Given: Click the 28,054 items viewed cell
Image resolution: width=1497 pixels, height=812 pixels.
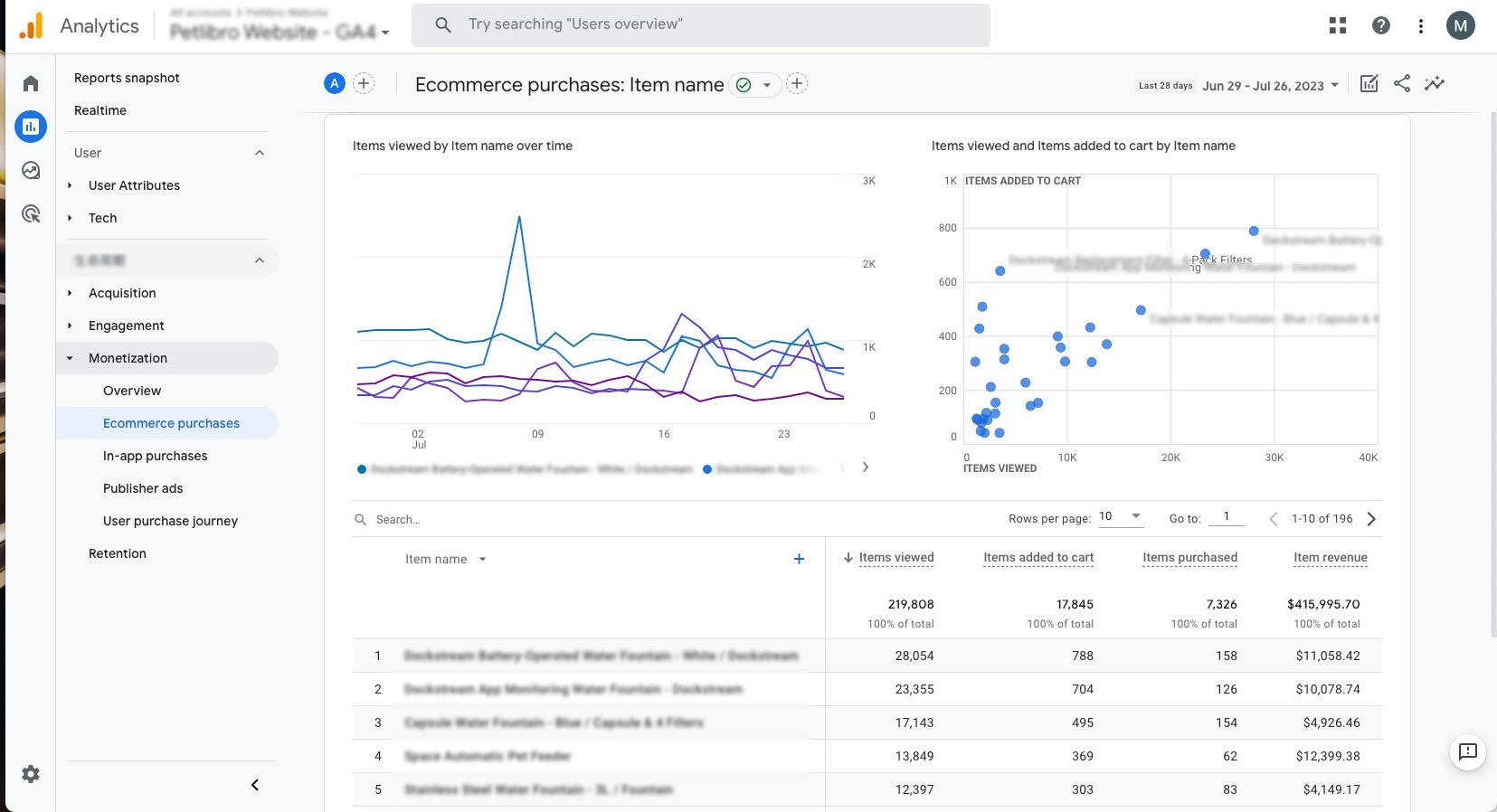Looking at the screenshot, I should pos(914,656).
